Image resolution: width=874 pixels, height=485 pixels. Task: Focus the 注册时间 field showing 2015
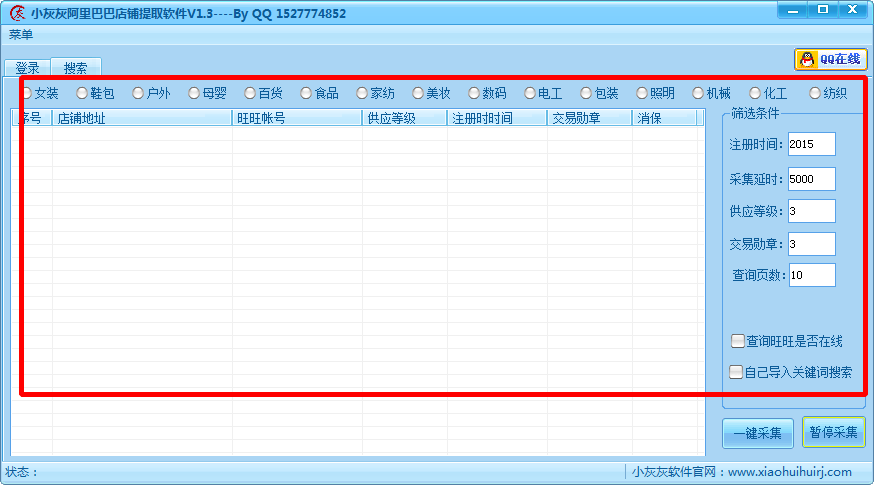[x=812, y=144]
